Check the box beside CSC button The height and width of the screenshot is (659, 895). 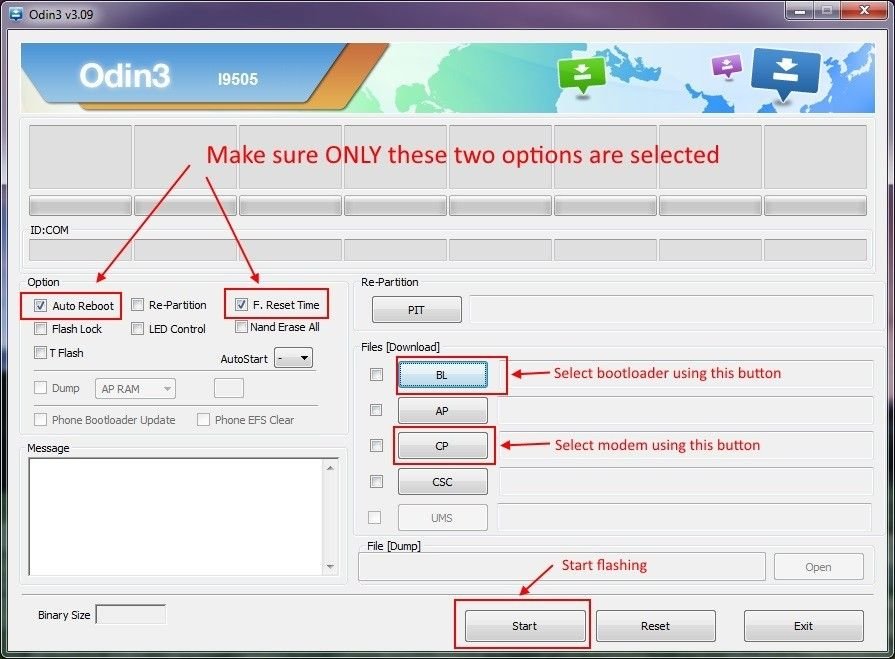pos(376,482)
